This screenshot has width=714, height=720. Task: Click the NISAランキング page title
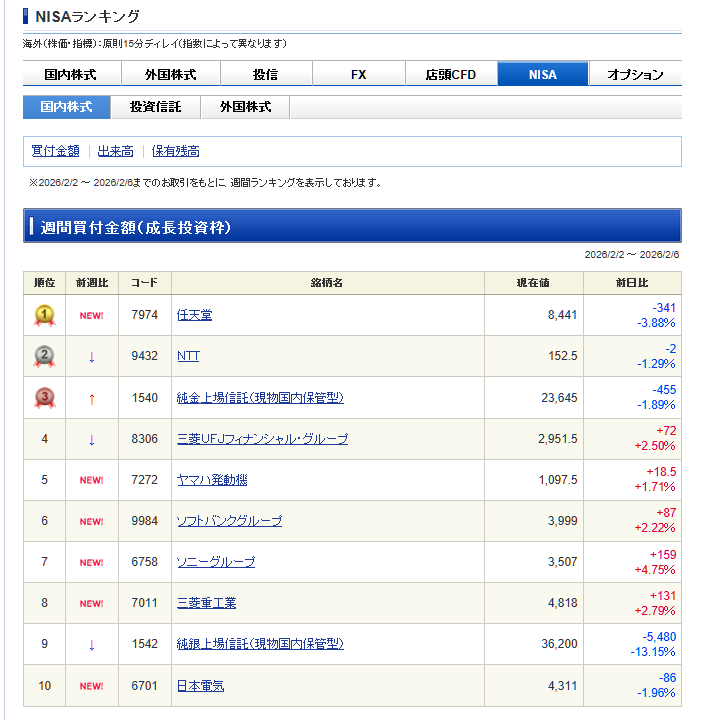pyautogui.click(x=87, y=17)
